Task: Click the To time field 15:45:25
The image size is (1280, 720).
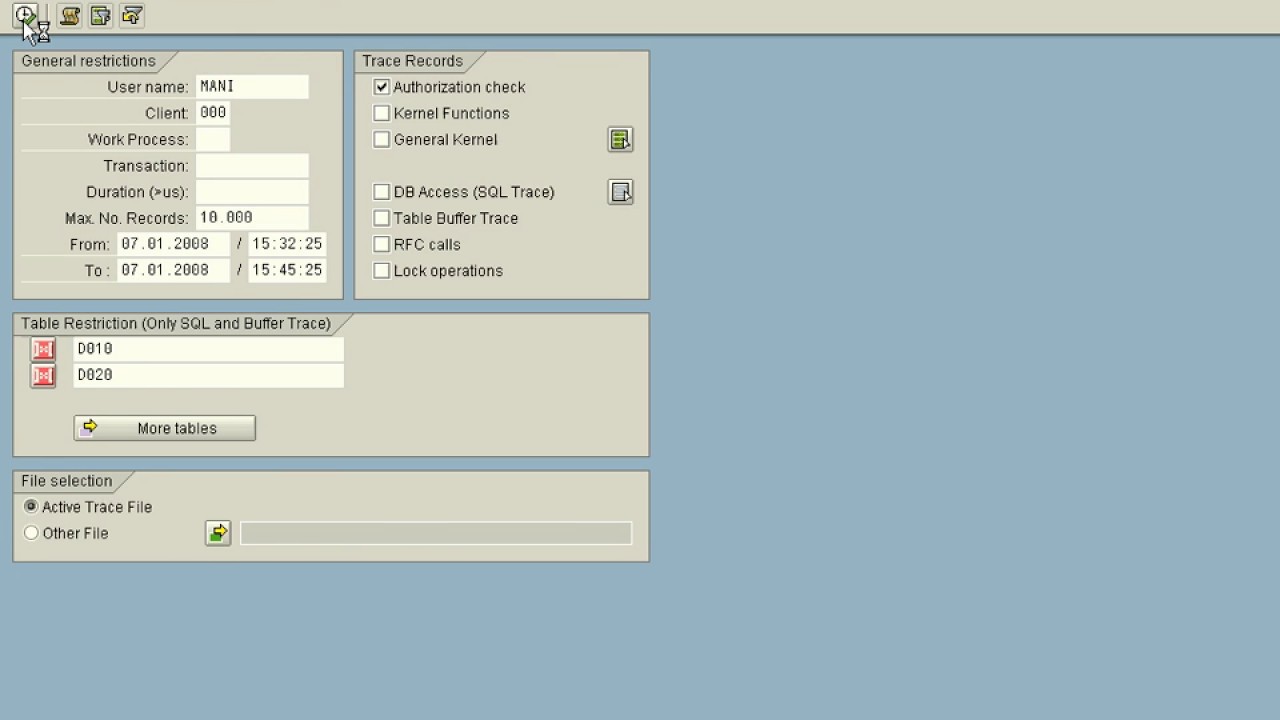Action: tap(287, 270)
